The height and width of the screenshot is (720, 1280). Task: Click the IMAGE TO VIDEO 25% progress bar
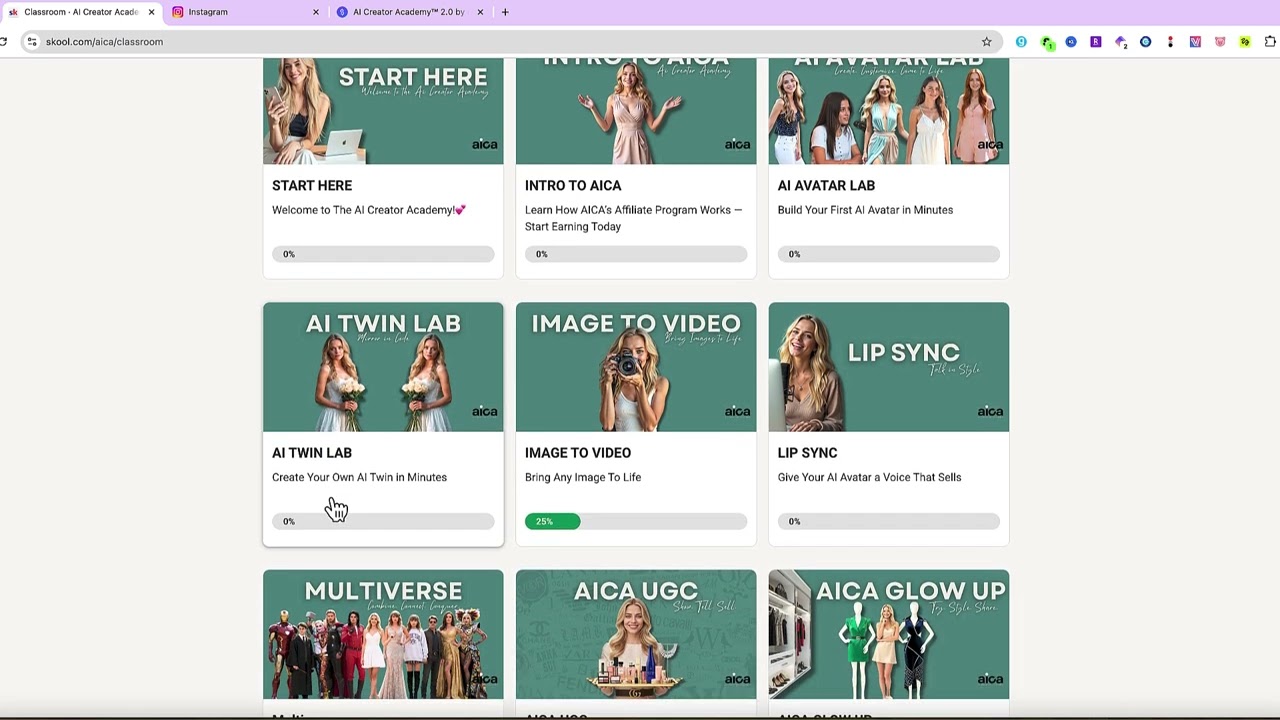click(x=636, y=521)
